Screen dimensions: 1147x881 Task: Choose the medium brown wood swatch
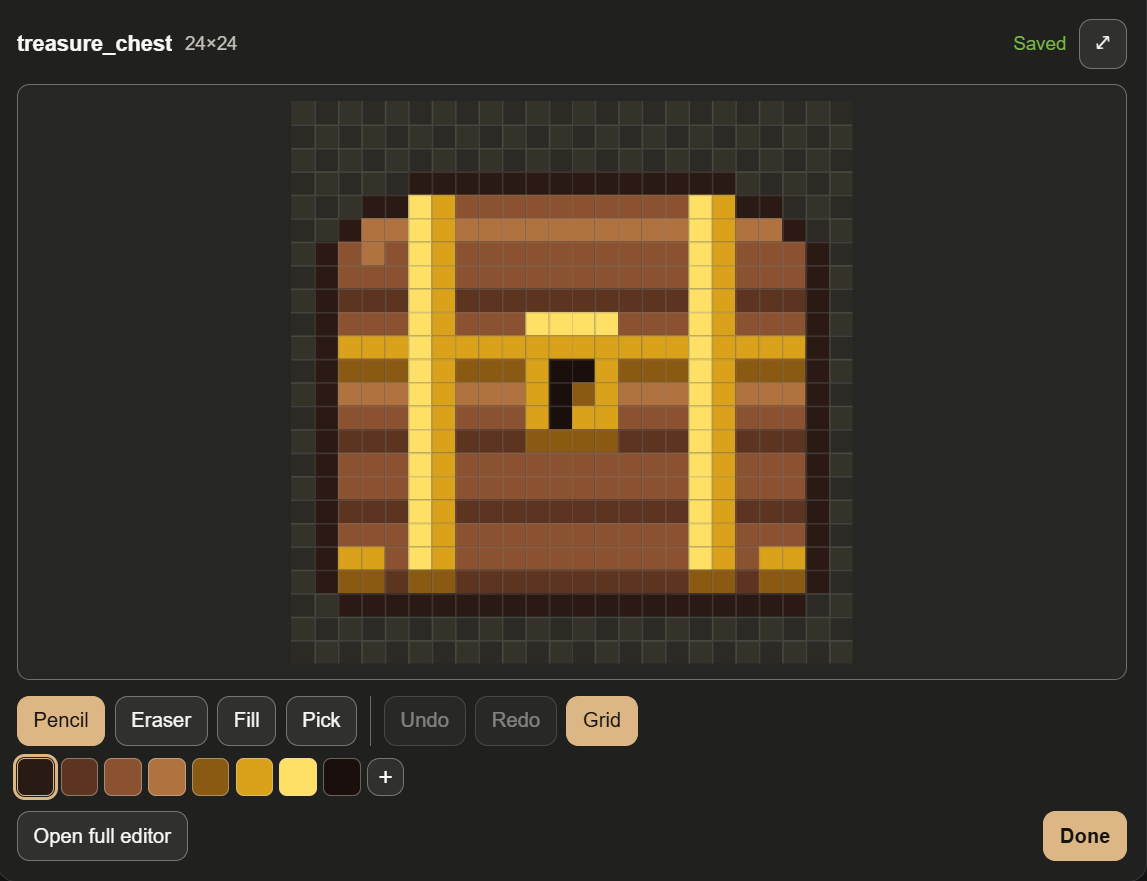tap(123, 777)
